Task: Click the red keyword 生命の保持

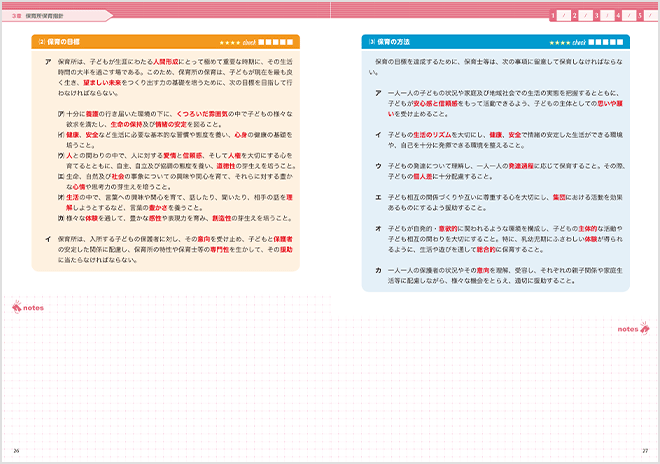Action: tap(126, 125)
